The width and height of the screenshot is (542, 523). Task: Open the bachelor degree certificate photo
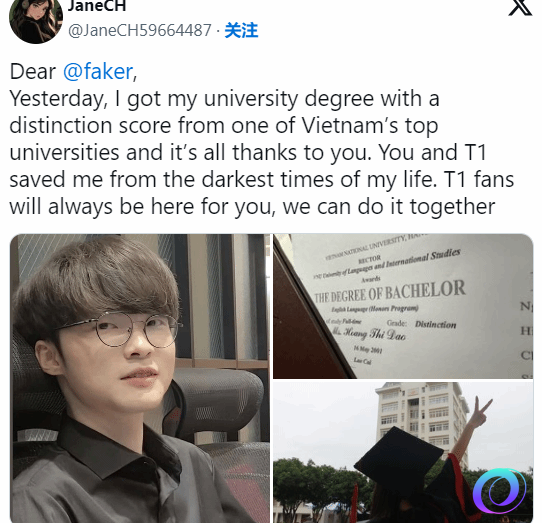[x=403, y=306]
